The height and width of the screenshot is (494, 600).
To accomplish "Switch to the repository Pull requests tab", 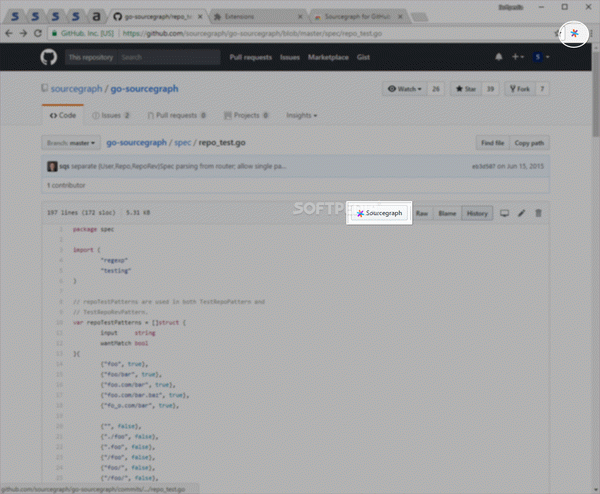I will 177,115.
